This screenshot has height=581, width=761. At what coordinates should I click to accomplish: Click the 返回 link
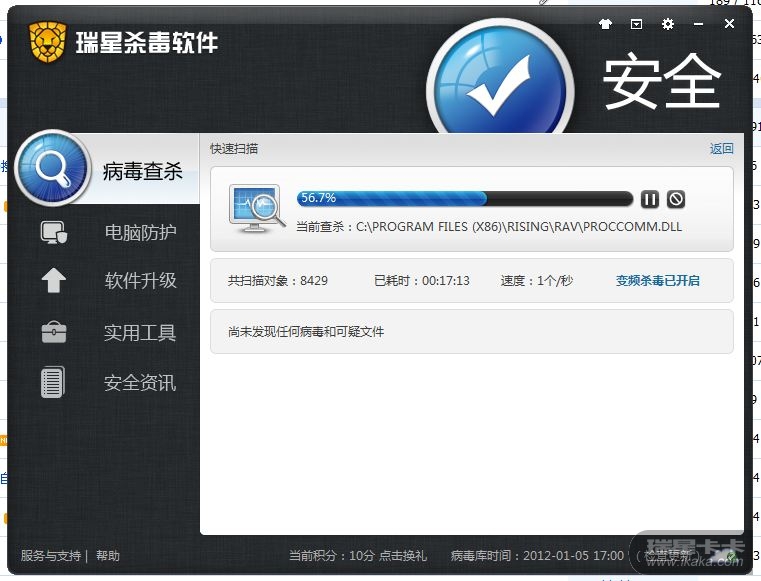pyautogui.click(x=721, y=149)
